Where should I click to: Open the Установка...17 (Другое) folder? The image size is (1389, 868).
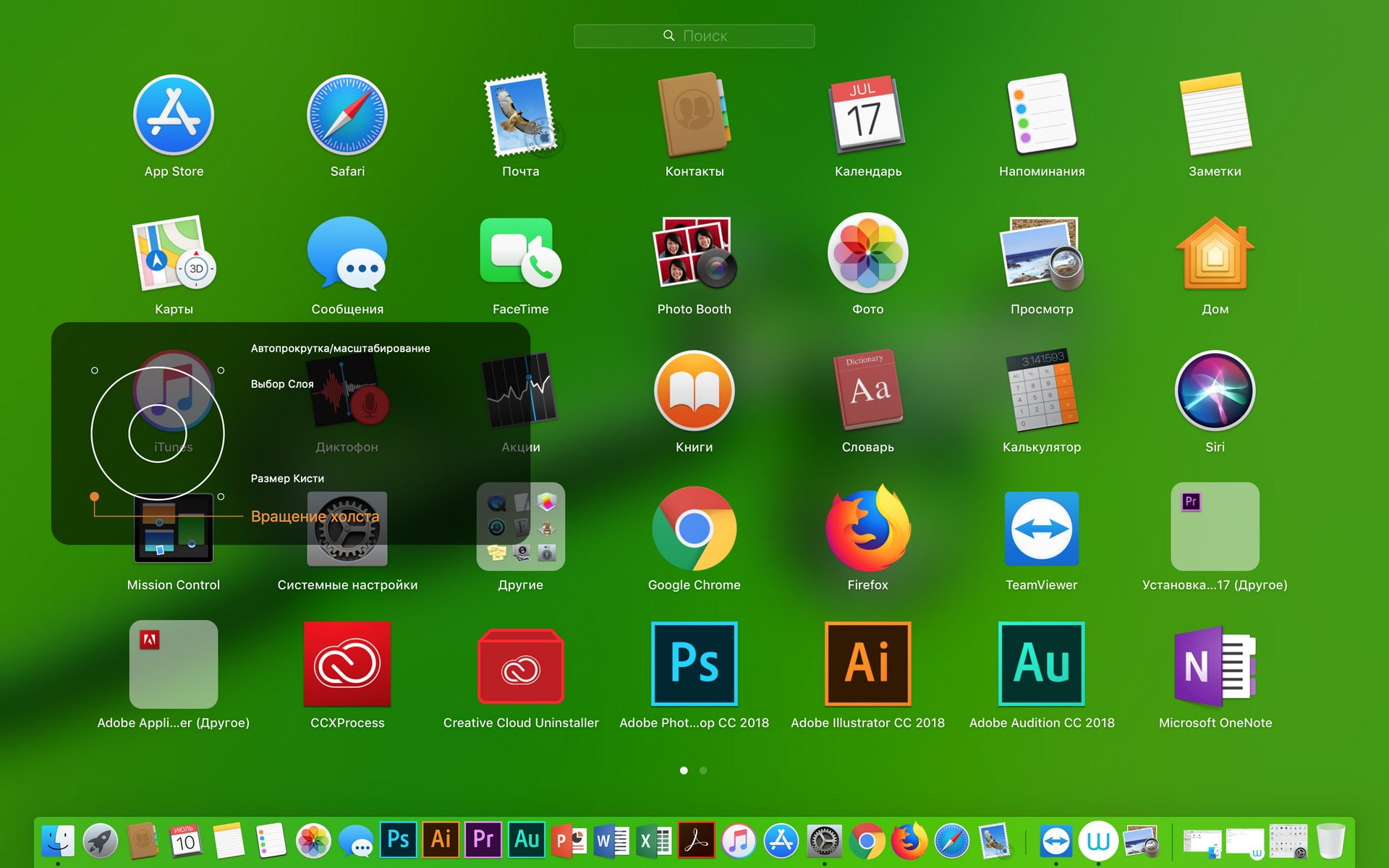(x=1215, y=526)
